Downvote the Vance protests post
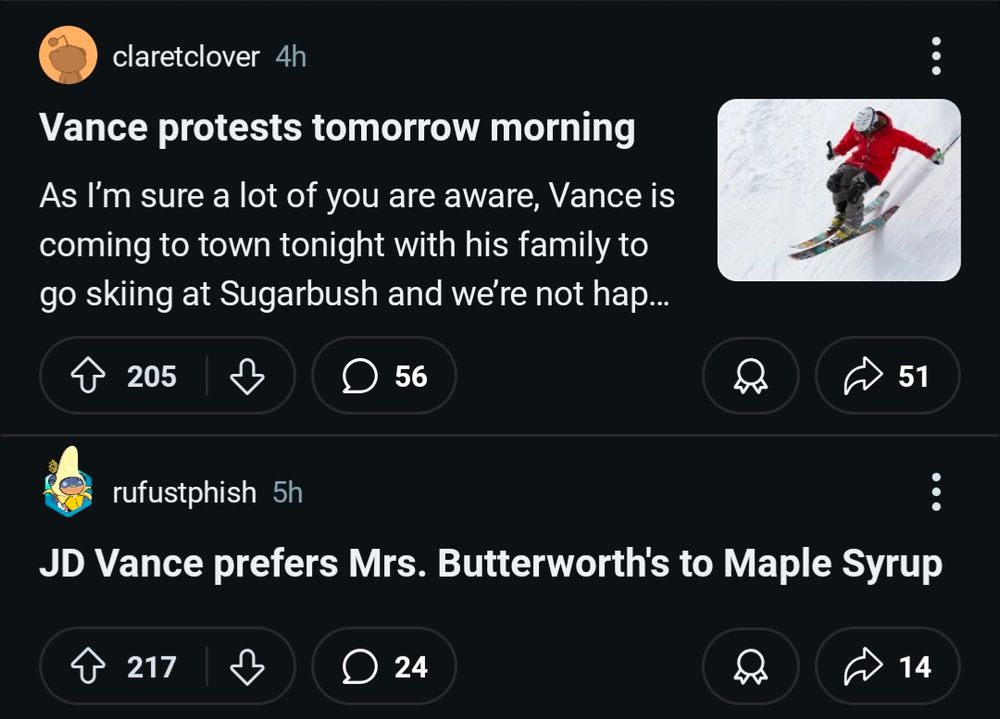The height and width of the screenshot is (719, 1000). [x=247, y=376]
